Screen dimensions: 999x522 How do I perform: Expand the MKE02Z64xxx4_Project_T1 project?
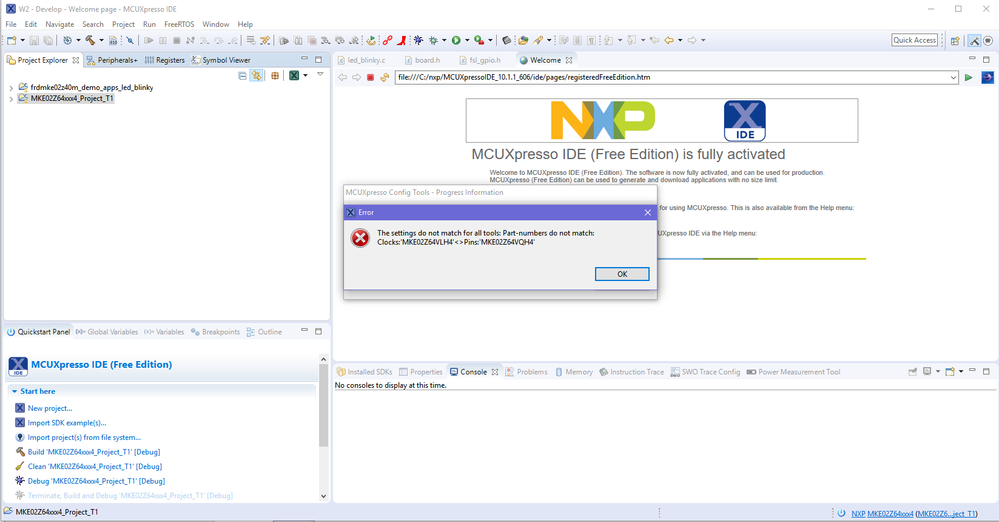tap(11, 99)
